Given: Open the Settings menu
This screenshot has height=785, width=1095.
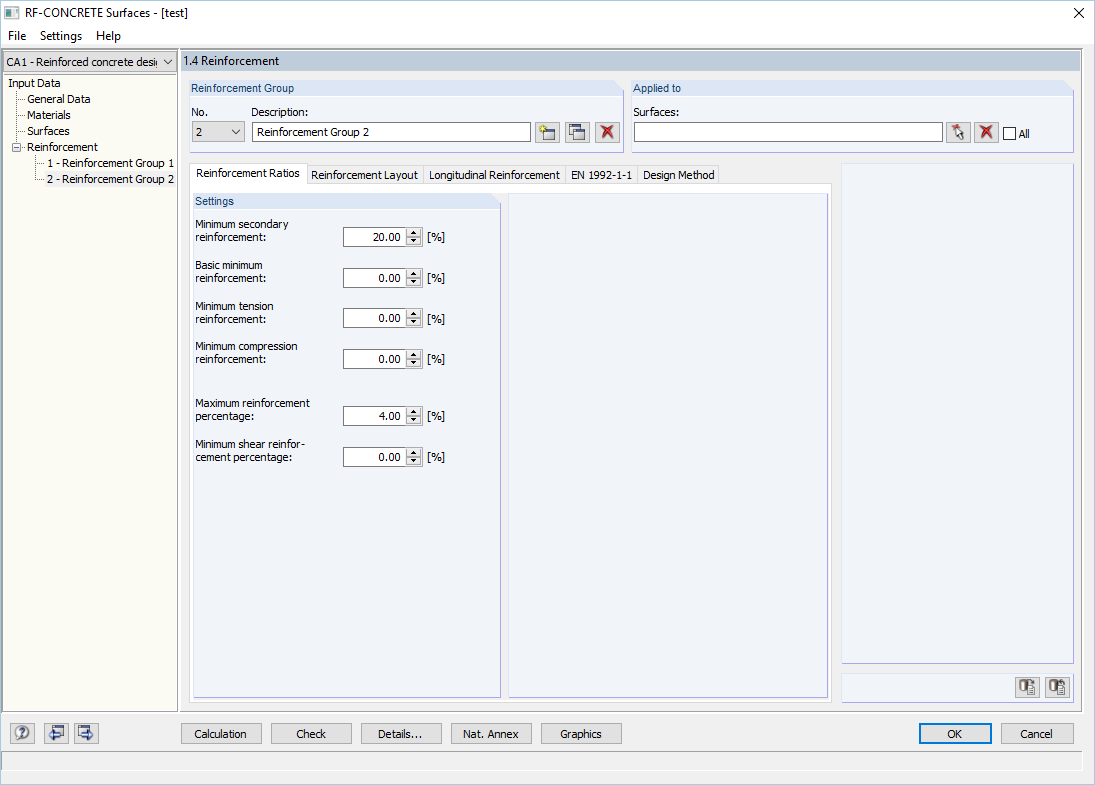Looking at the screenshot, I should click(61, 36).
